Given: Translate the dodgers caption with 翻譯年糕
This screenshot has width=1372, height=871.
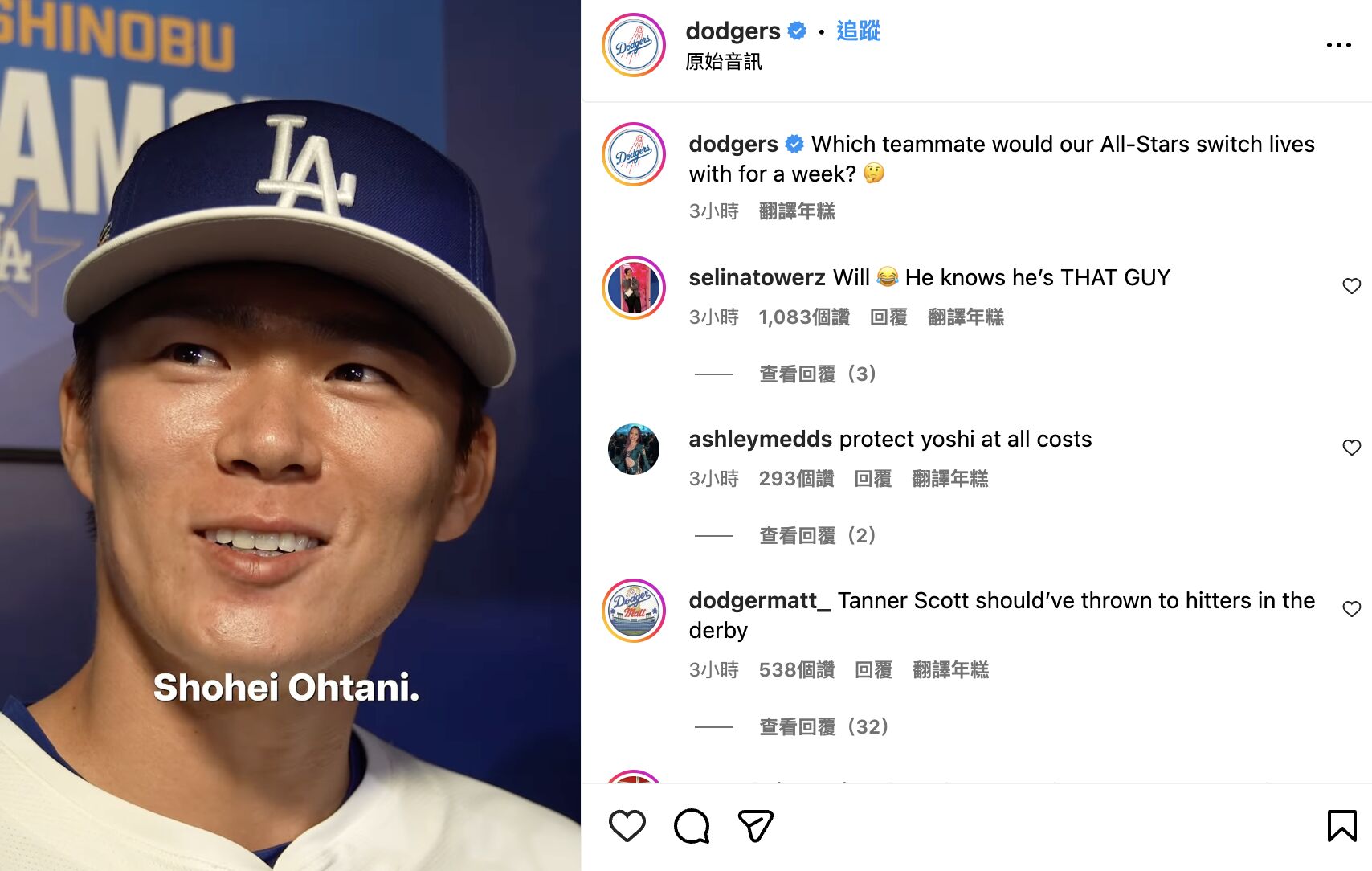Looking at the screenshot, I should pos(796,211).
